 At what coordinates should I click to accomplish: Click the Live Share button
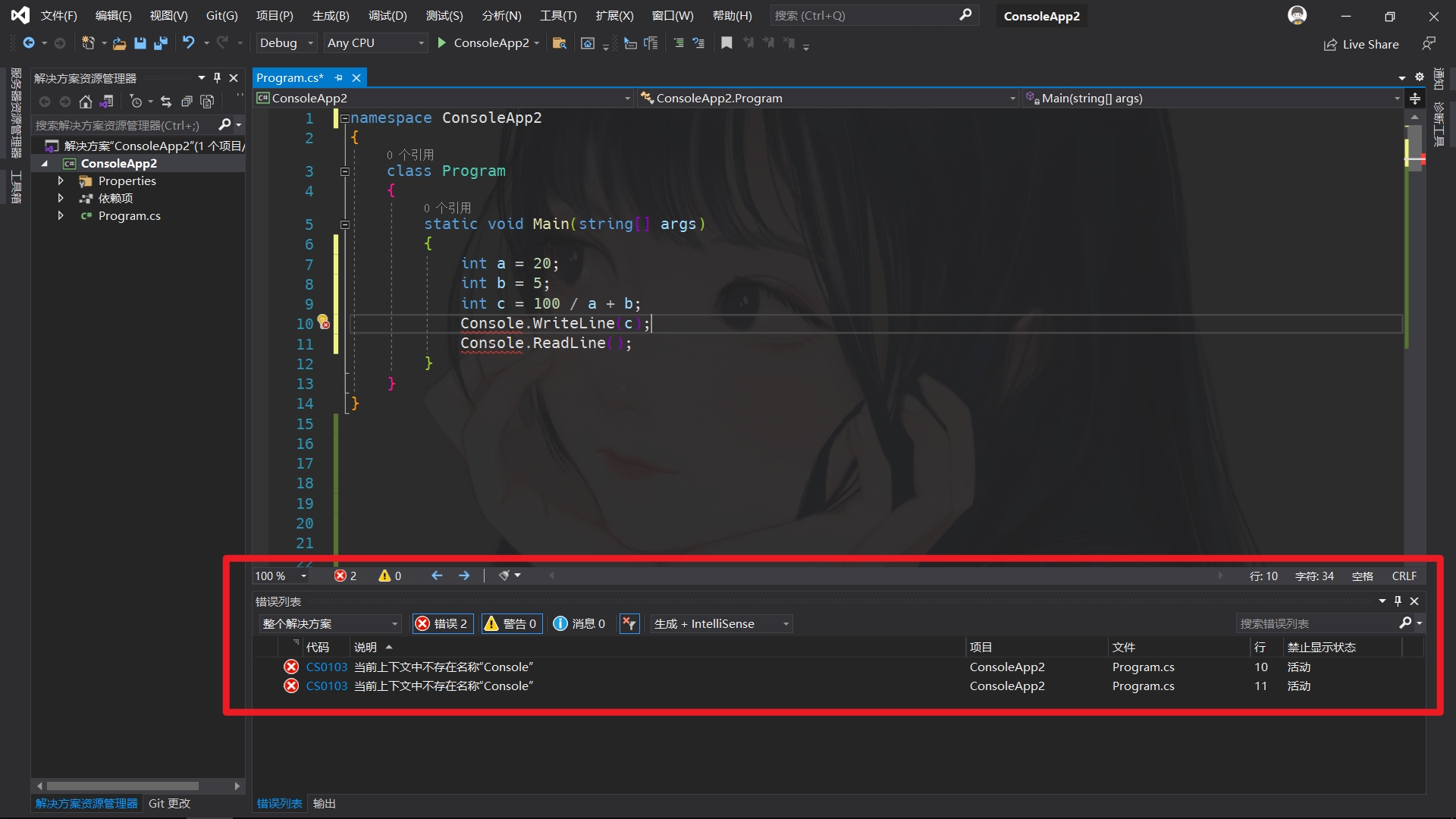click(1361, 45)
